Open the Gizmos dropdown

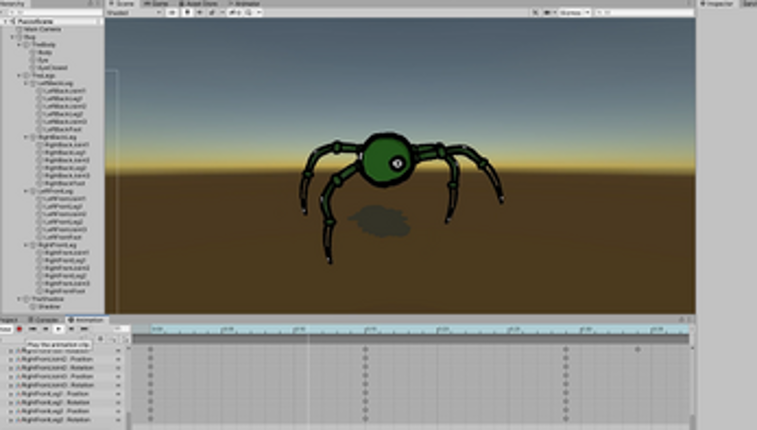[574, 13]
